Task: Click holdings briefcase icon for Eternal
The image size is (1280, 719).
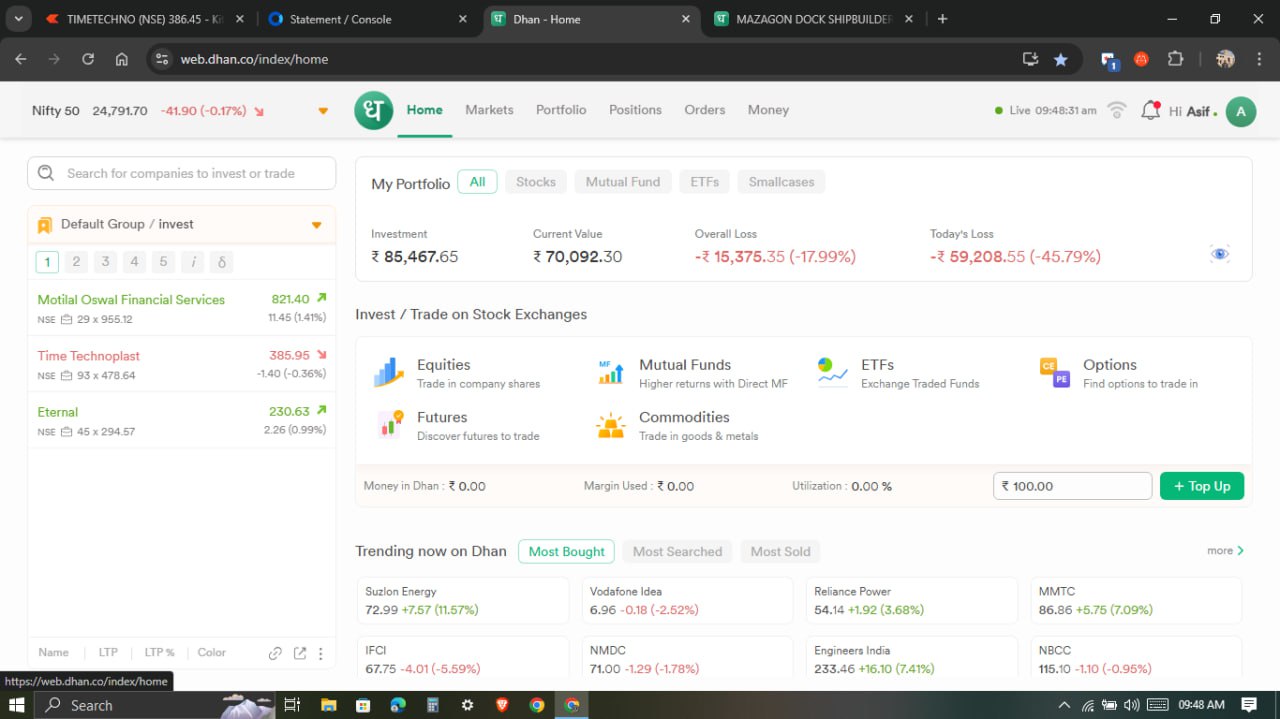Action: pos(67,432)
